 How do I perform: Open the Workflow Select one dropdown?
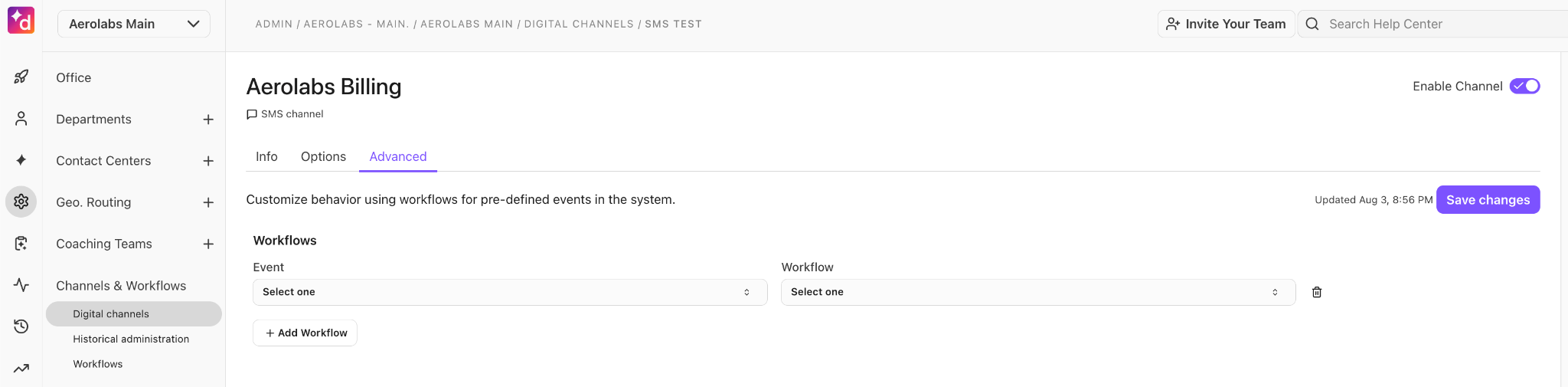click(1038, 292)
